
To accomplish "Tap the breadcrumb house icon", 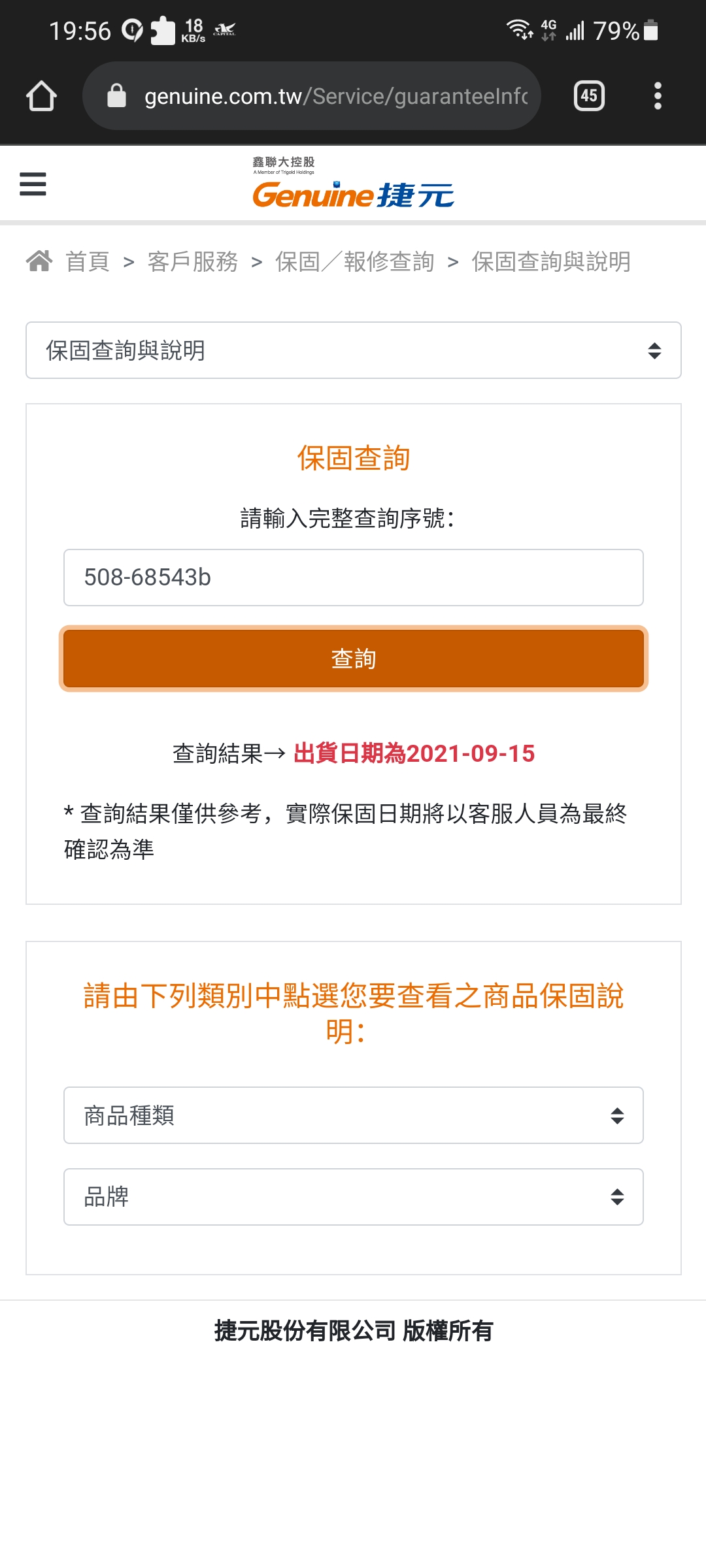I will click(39, 261).
